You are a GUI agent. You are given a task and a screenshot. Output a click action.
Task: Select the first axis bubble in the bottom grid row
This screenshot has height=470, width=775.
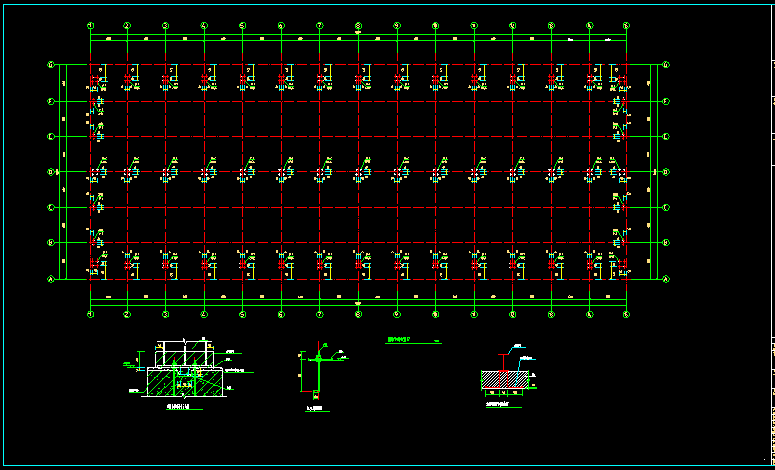(90, 315)
